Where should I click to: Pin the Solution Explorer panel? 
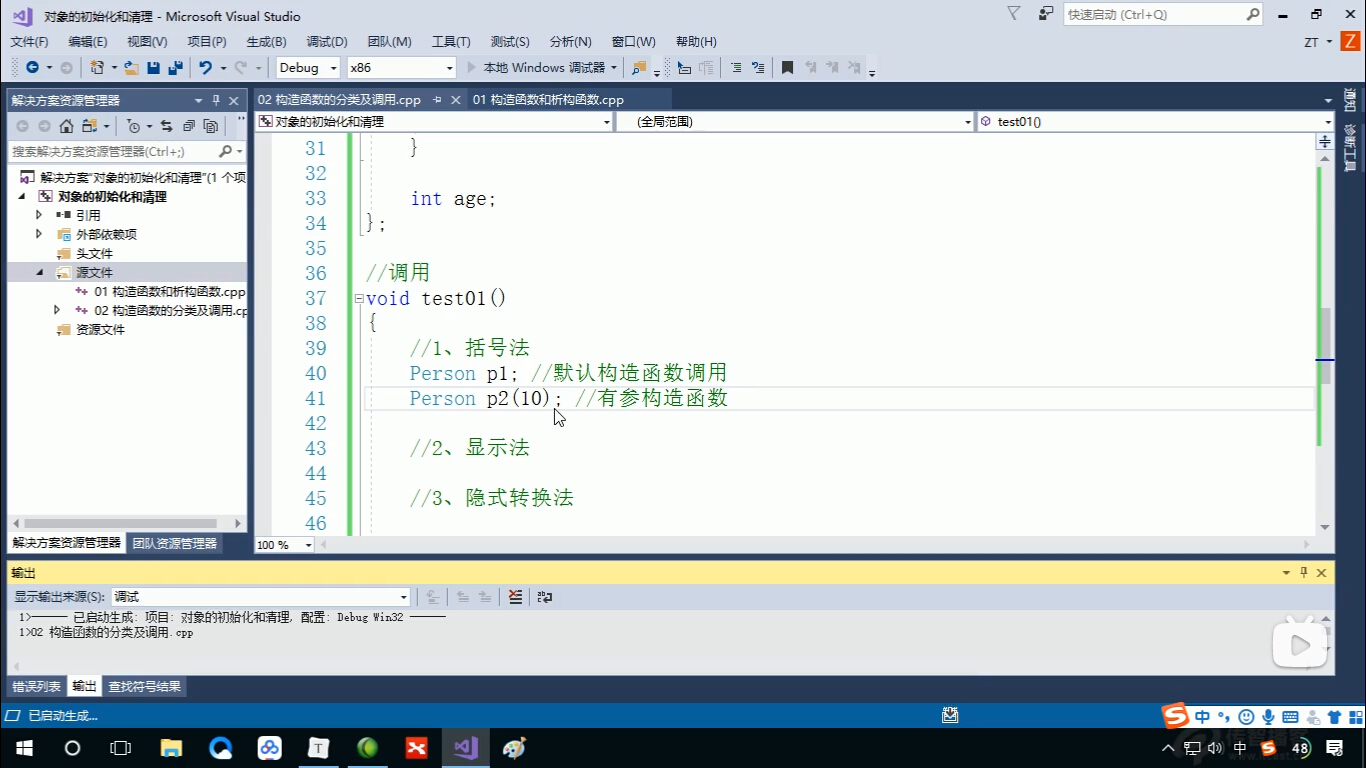(x=216, y=100)
